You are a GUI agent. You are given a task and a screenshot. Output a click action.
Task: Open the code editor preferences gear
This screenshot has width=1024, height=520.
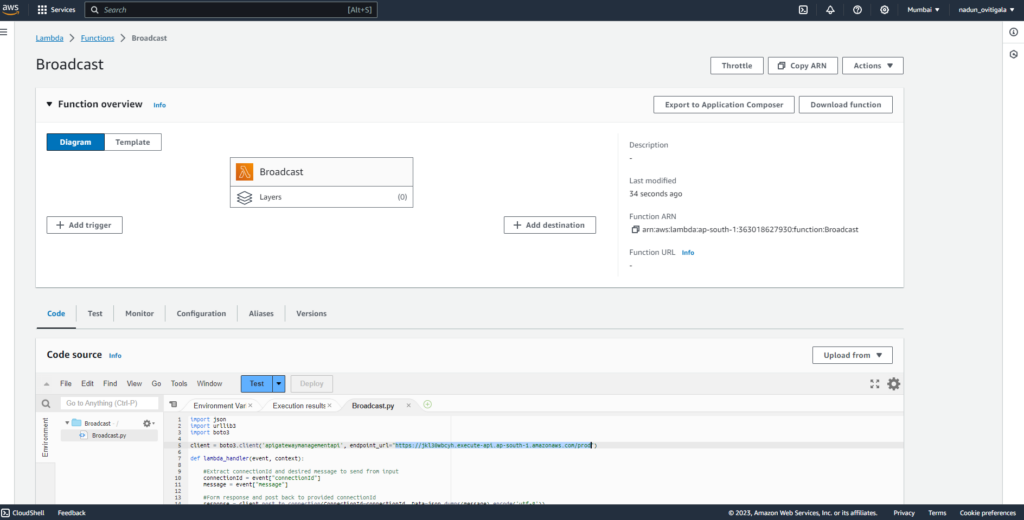[893, 384]
